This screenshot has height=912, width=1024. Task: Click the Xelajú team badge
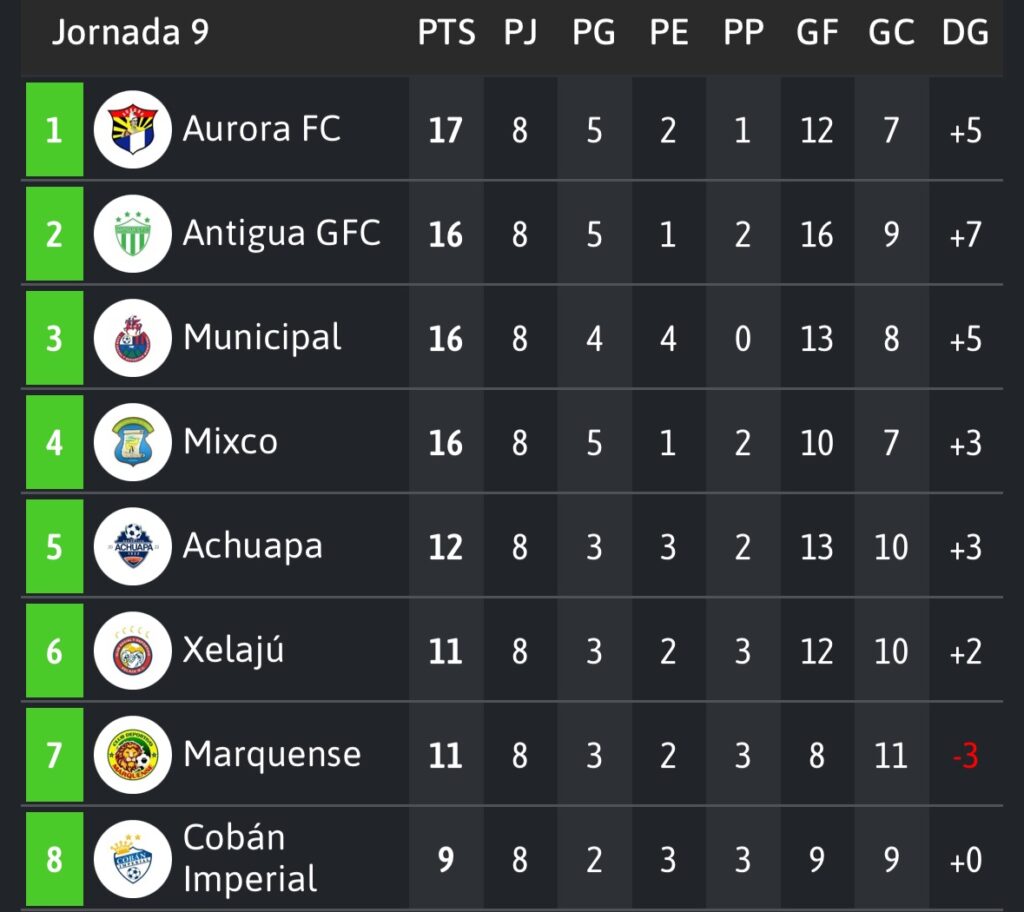(132, 651)
